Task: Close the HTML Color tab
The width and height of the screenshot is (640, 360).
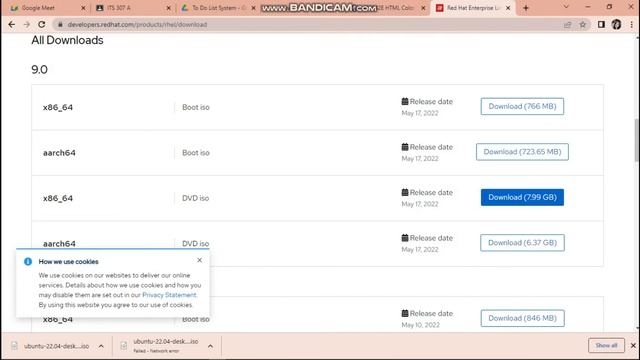Action: click(423, 8)
